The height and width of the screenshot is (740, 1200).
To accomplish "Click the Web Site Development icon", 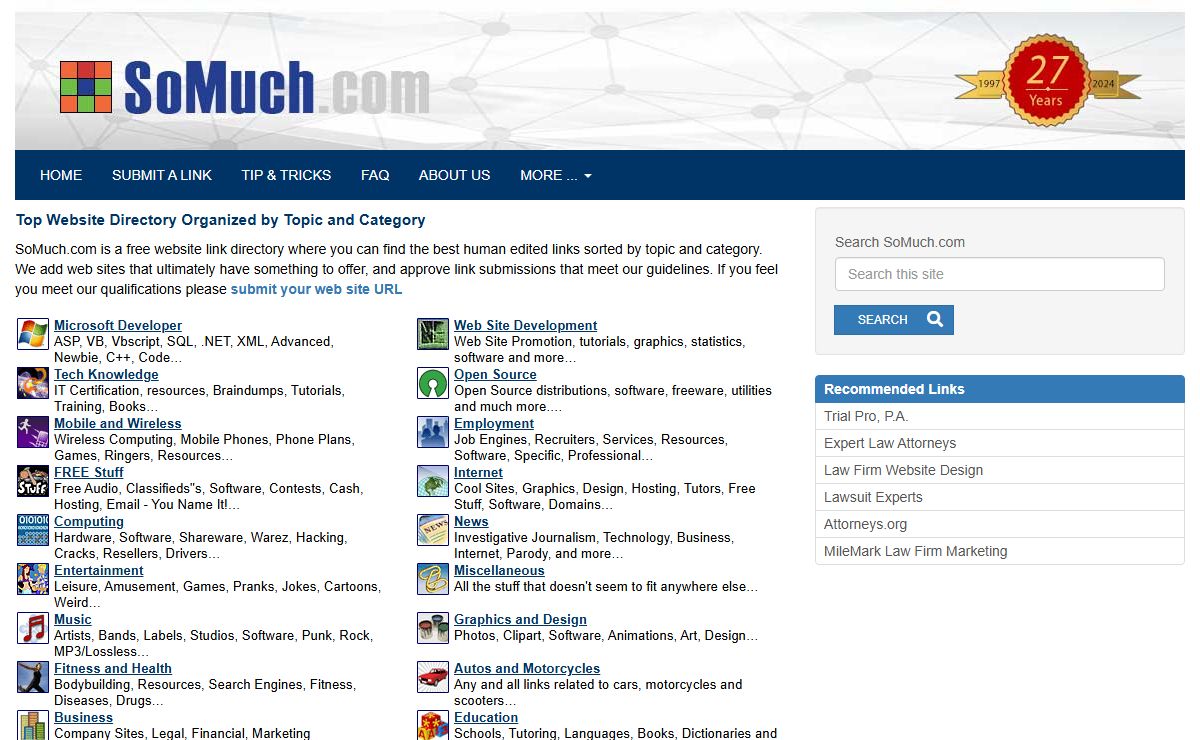I will pyautogui.click(x=433, y=334).
